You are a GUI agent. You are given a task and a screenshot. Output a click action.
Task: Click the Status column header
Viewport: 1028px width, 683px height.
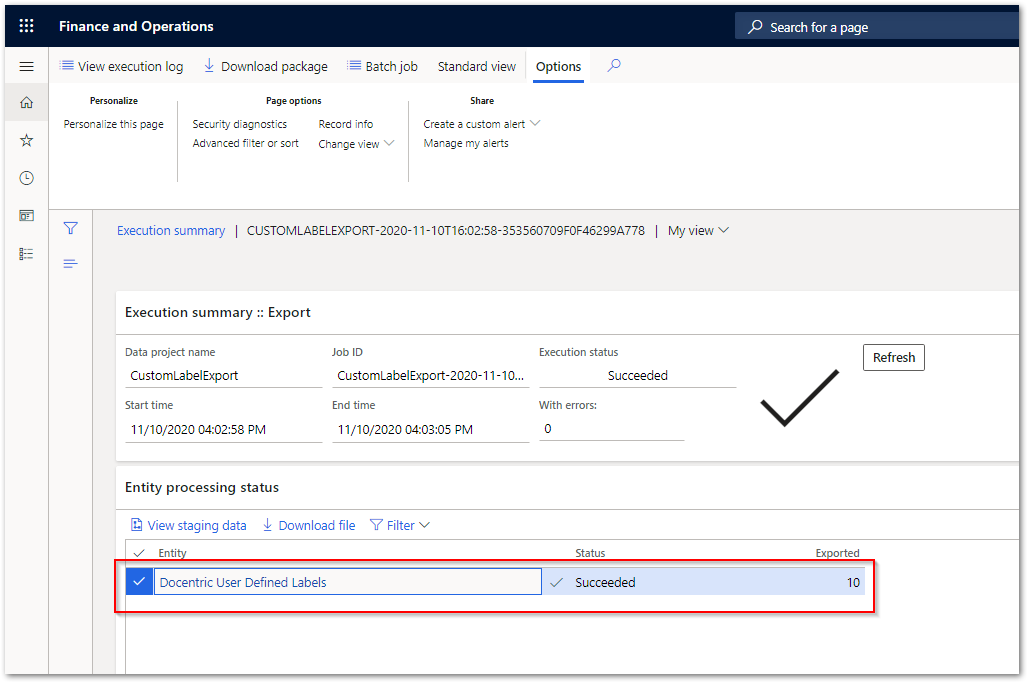pos(590,553)
